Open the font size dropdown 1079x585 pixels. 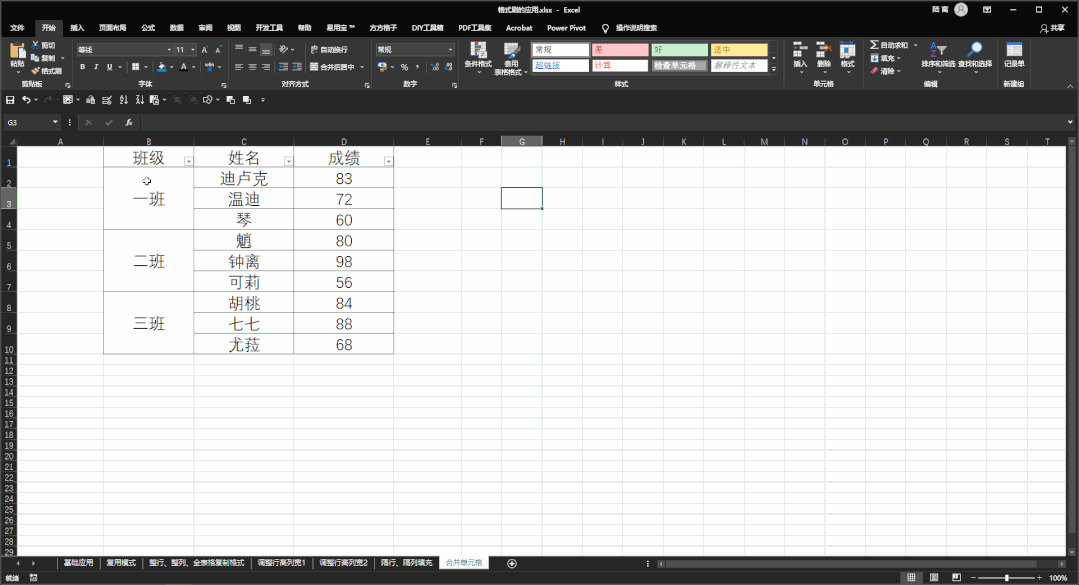pyautogui.click(x=193, y=50)
